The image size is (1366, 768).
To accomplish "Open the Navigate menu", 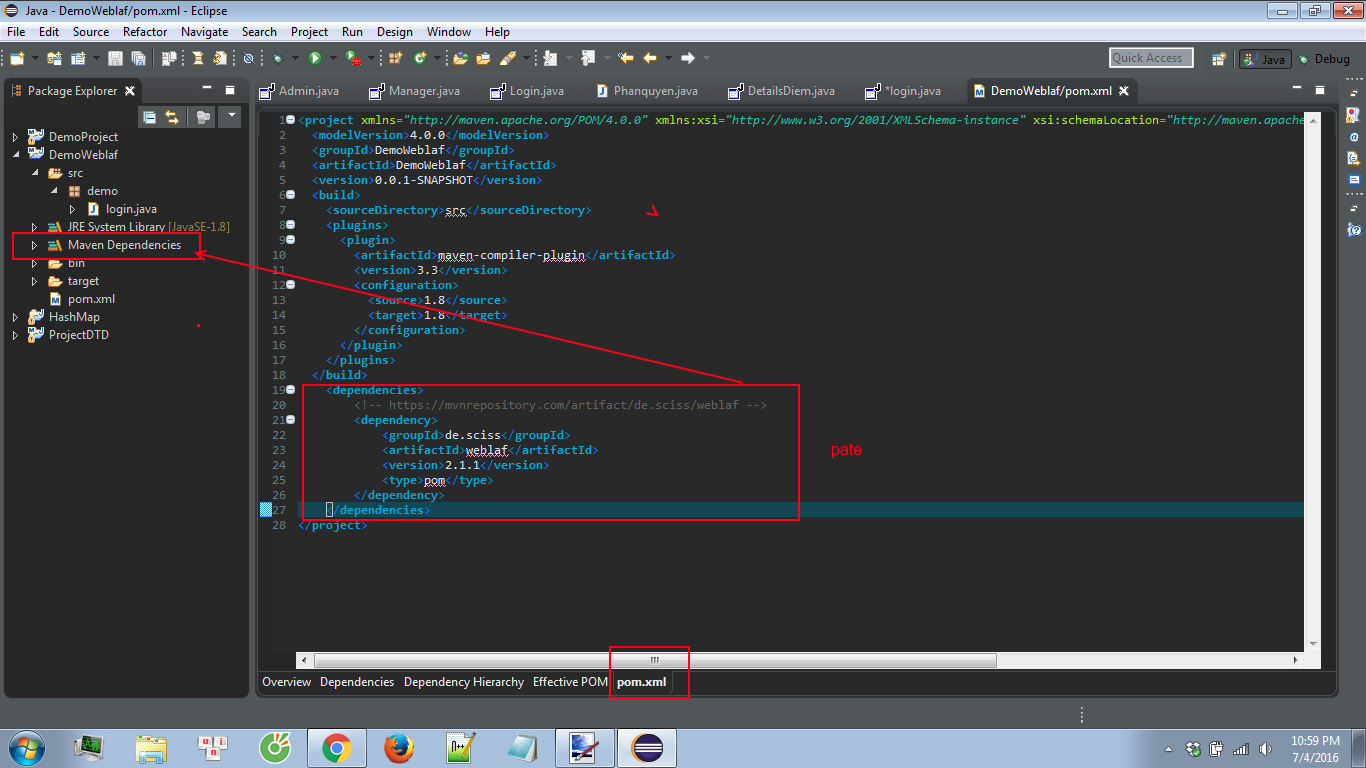I will [204, 32].
